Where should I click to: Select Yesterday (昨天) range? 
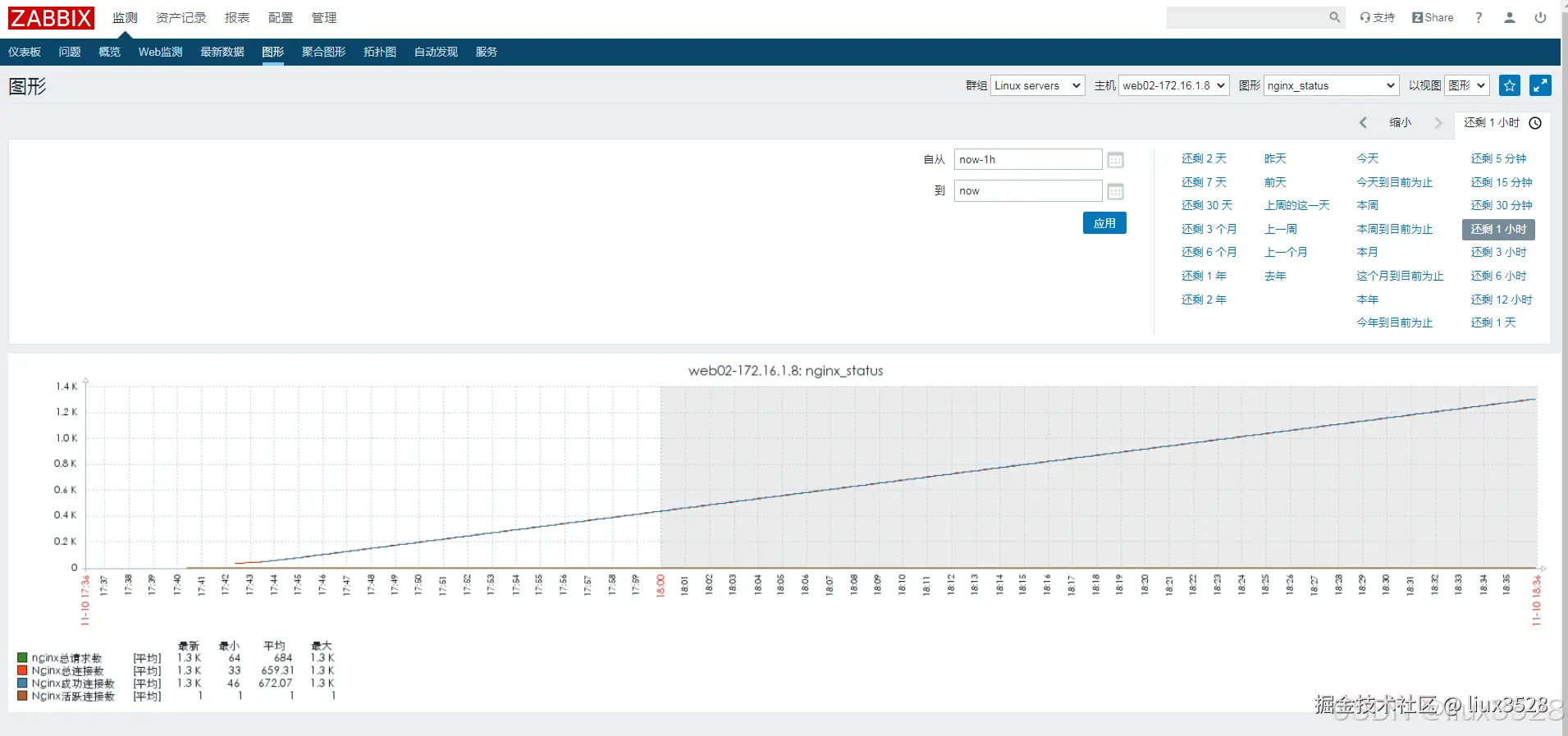pyautogui.click(x=1275, y=158)
